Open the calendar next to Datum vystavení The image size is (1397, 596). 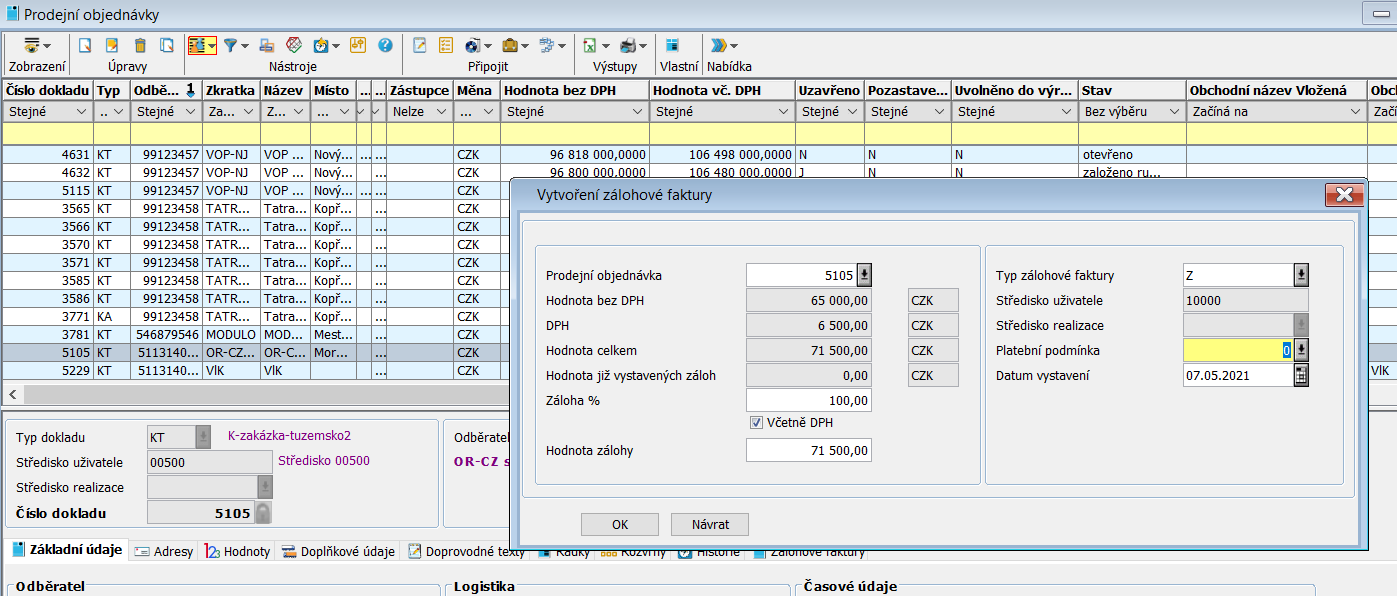coord(1301,376)
